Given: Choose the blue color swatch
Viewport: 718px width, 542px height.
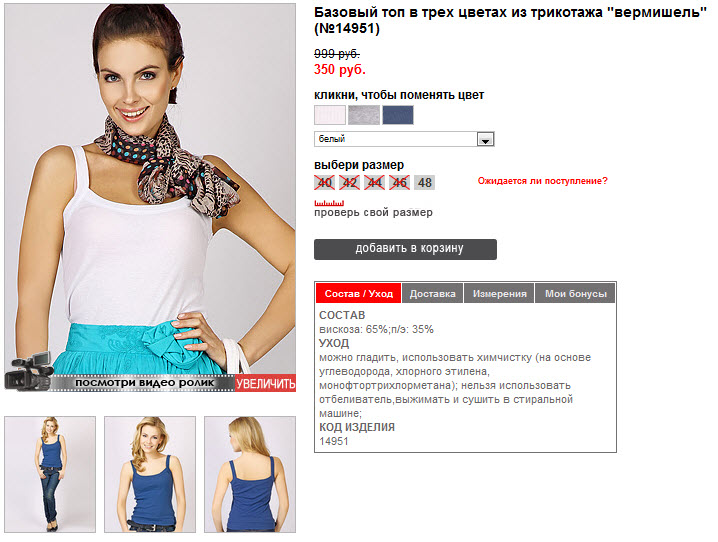Looking at the screenshot, I should pos(398,115).
